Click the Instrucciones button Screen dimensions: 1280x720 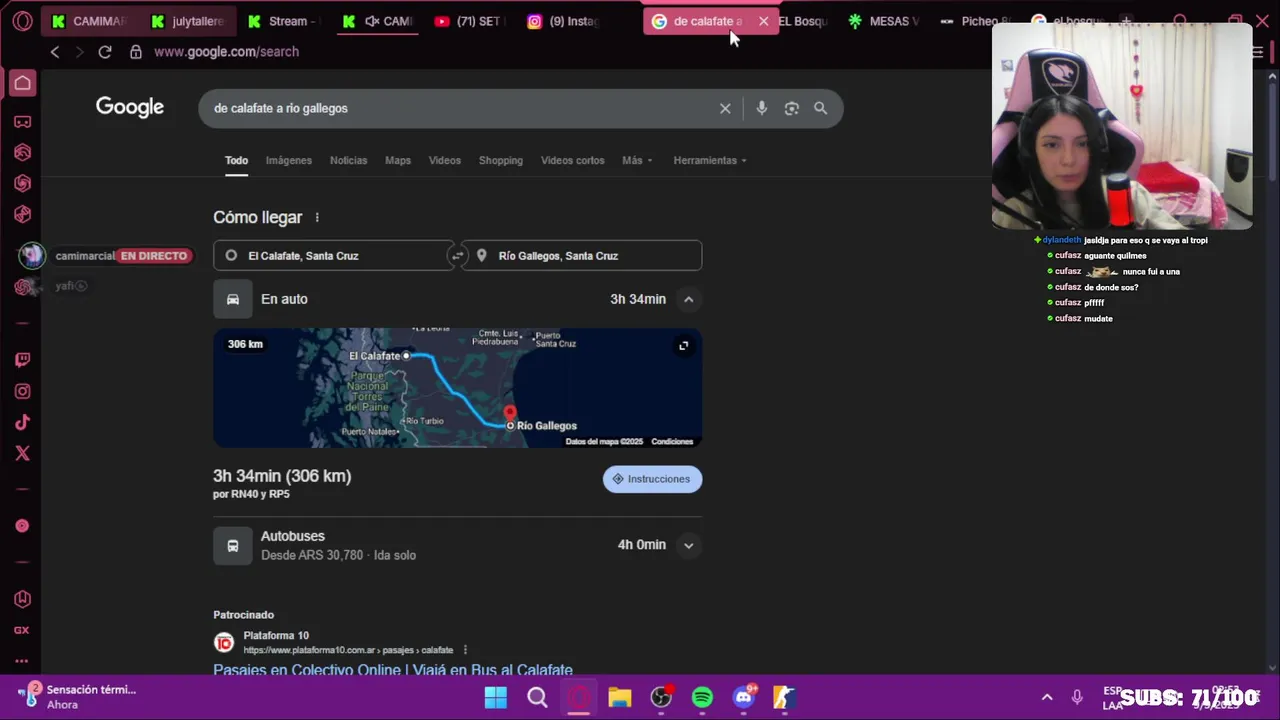(x=653, y=479)
